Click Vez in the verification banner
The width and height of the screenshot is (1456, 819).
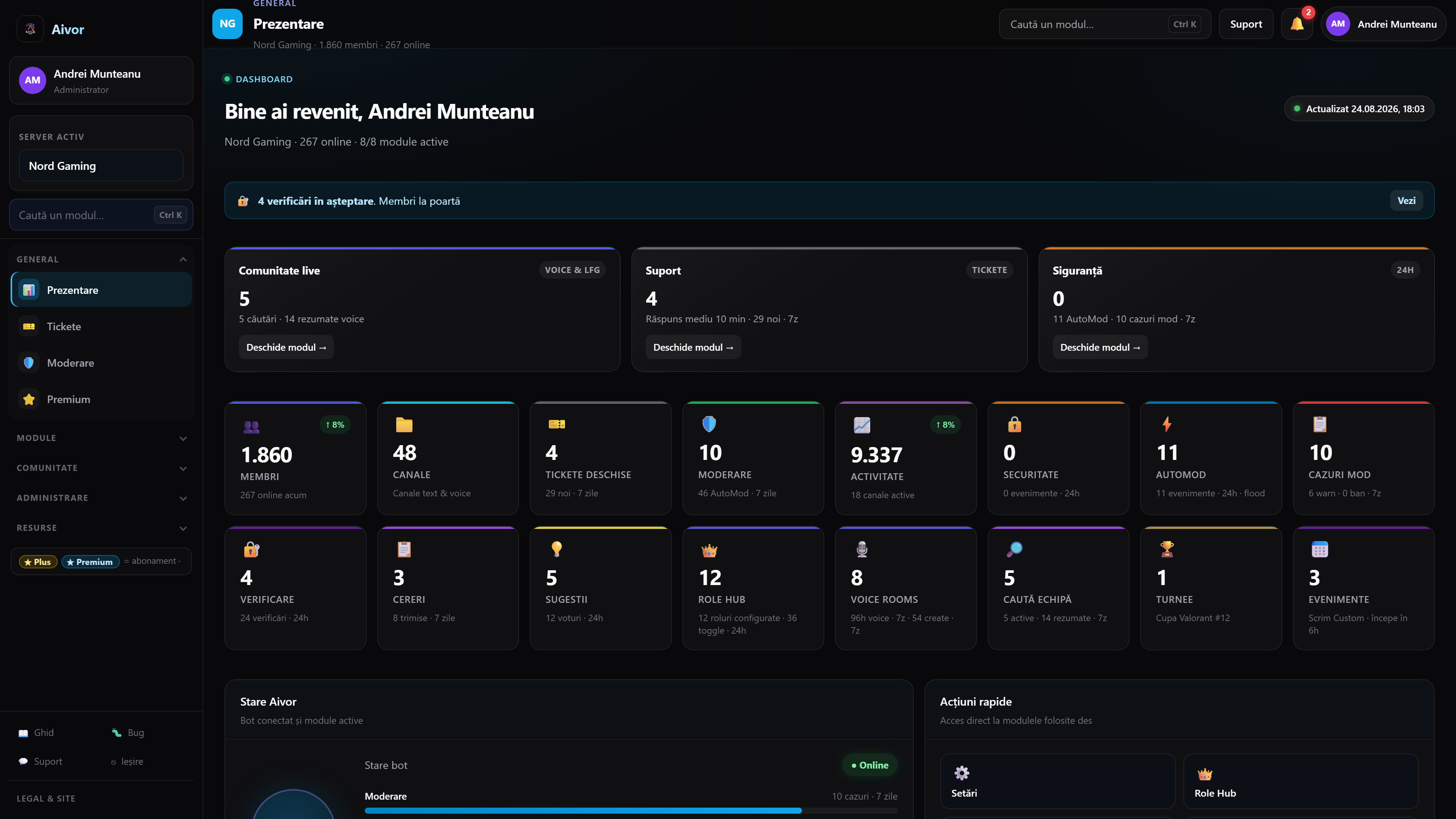pos(1406,201)
